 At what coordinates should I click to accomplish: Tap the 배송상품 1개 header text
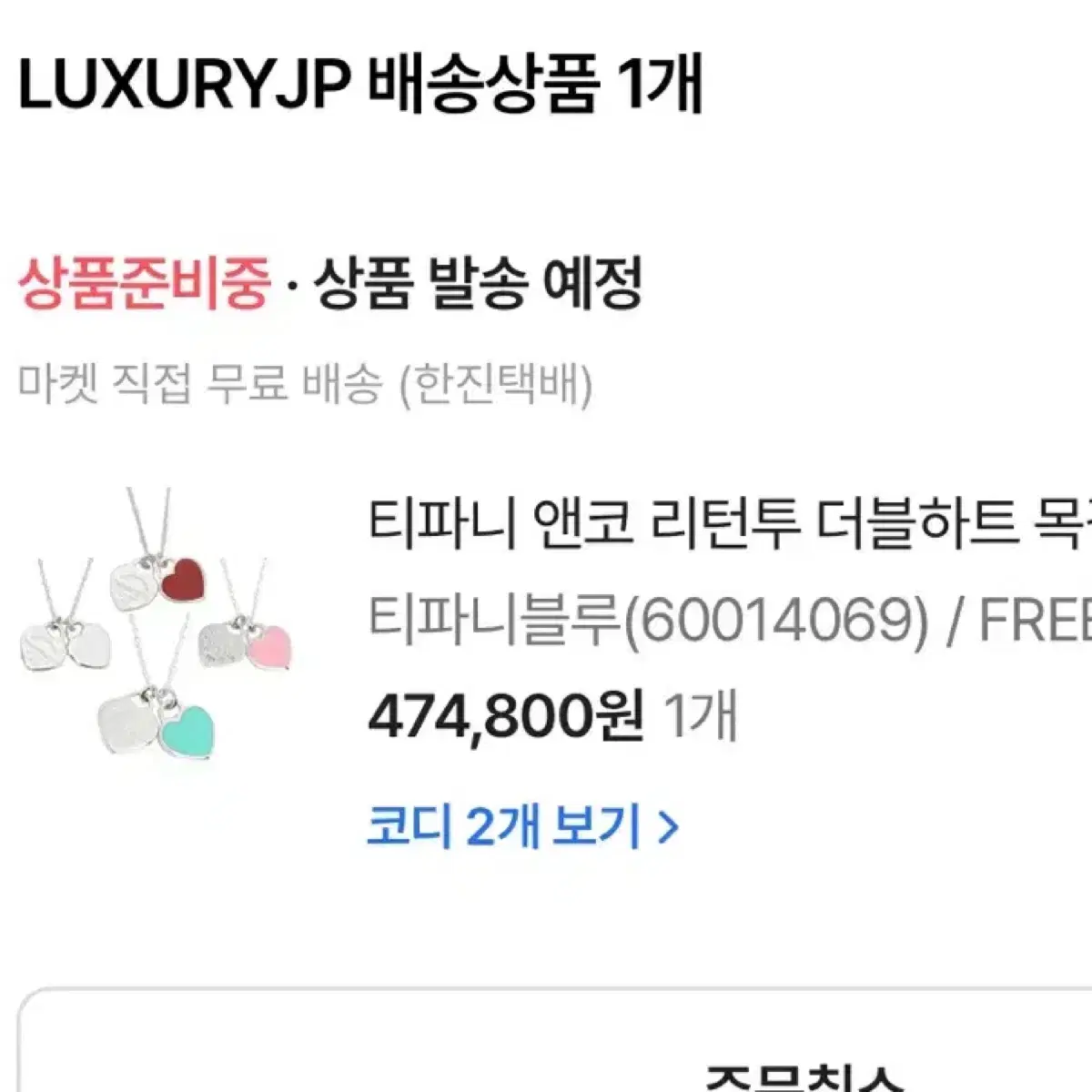point(536,86)
